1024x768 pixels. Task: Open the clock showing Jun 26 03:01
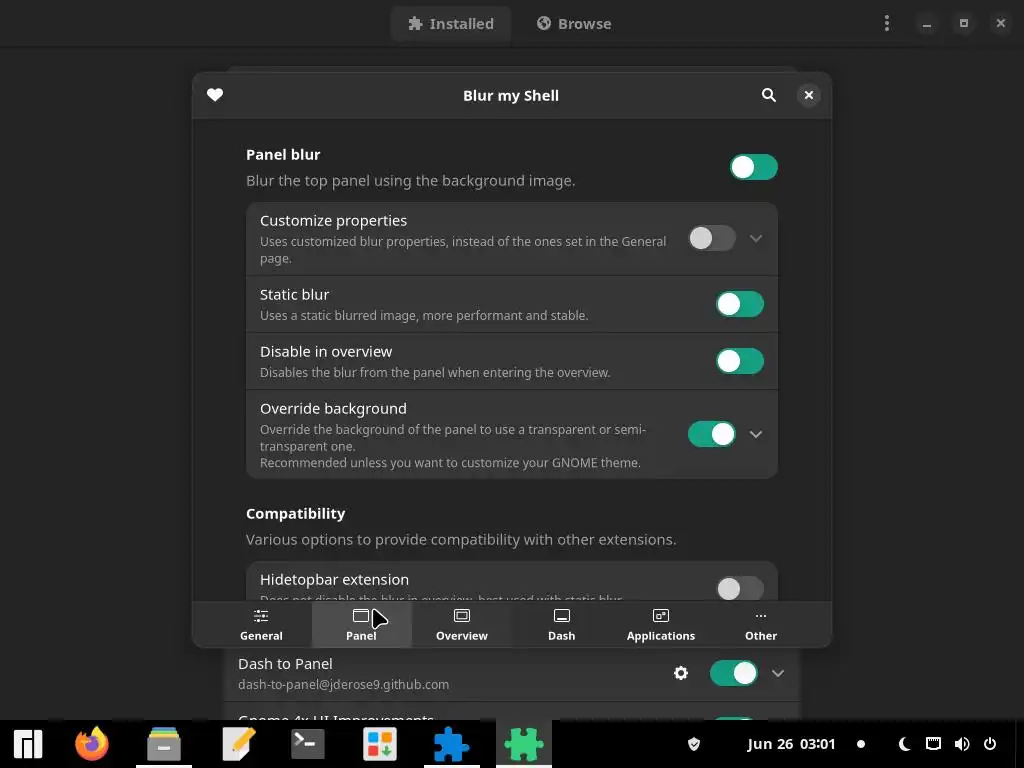tap(791, 744)
